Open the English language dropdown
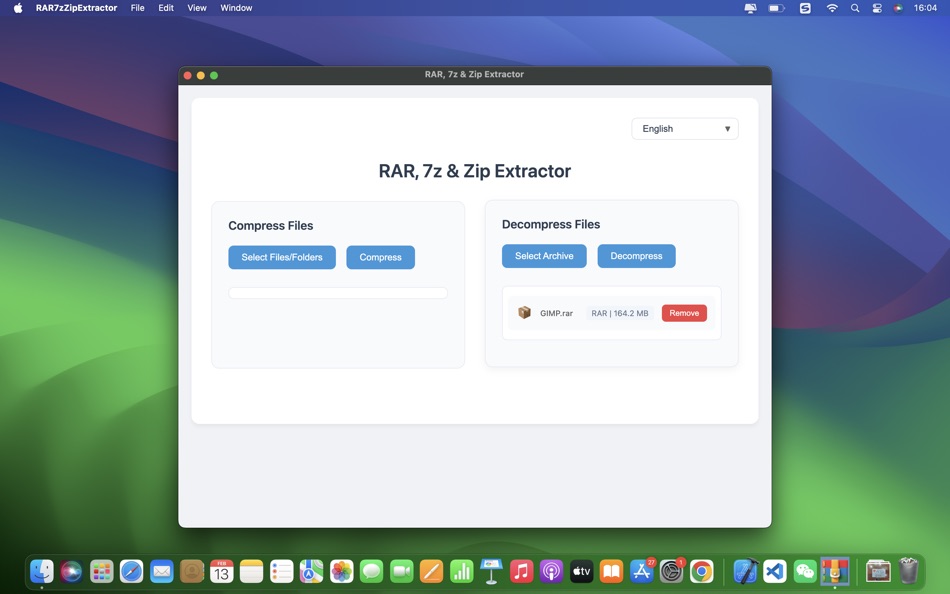The image size is (950, 594). pos(685,128)
